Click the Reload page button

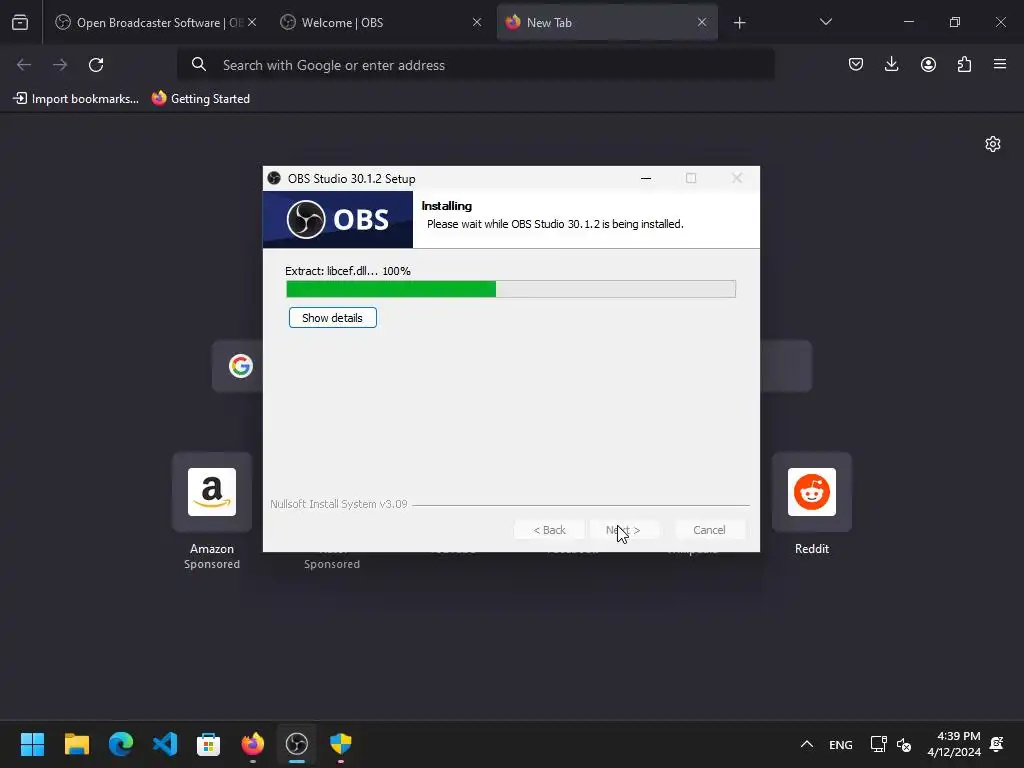coord(96,65)
